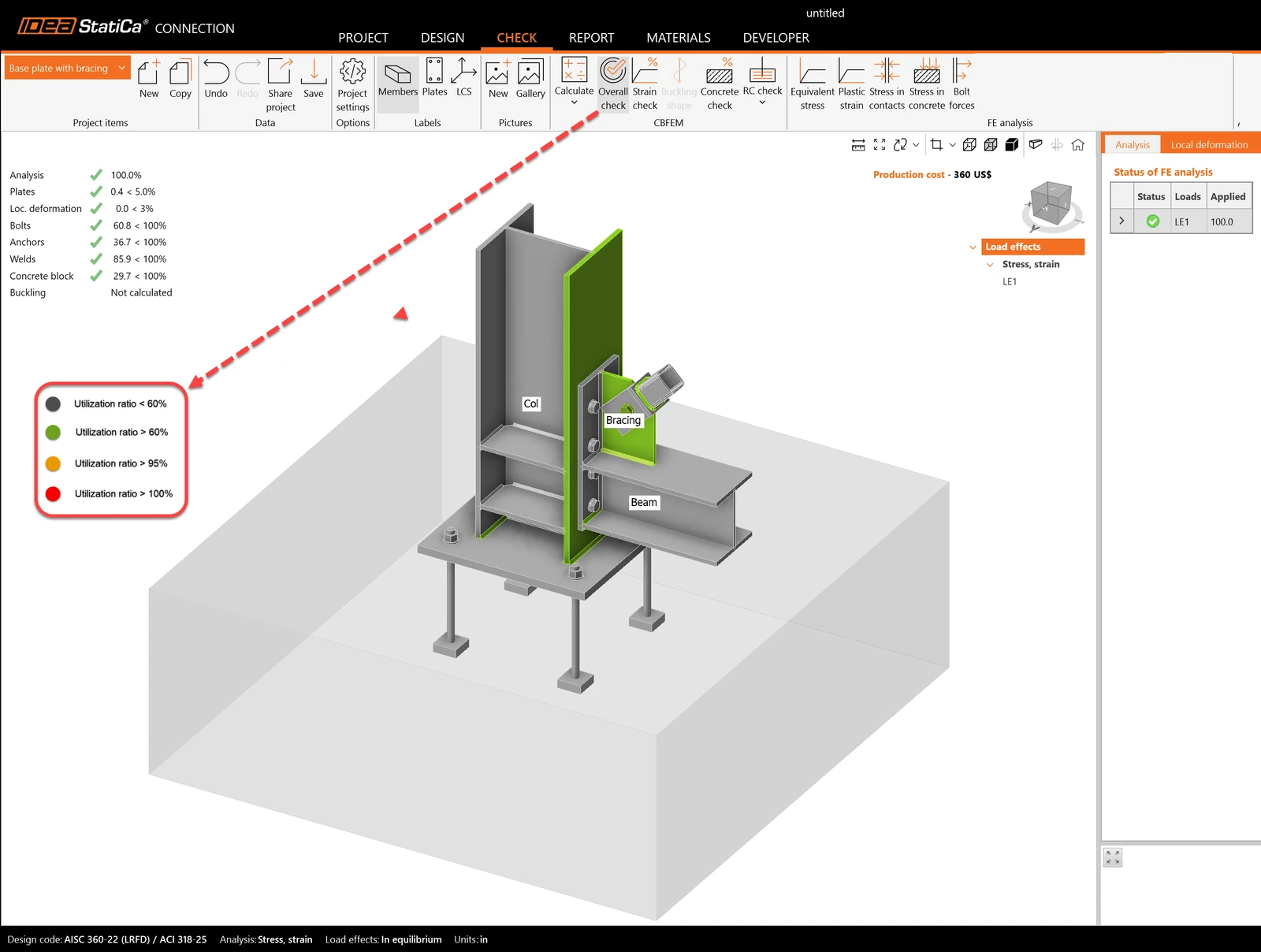Click the Loads column header

click(1188, 197)
